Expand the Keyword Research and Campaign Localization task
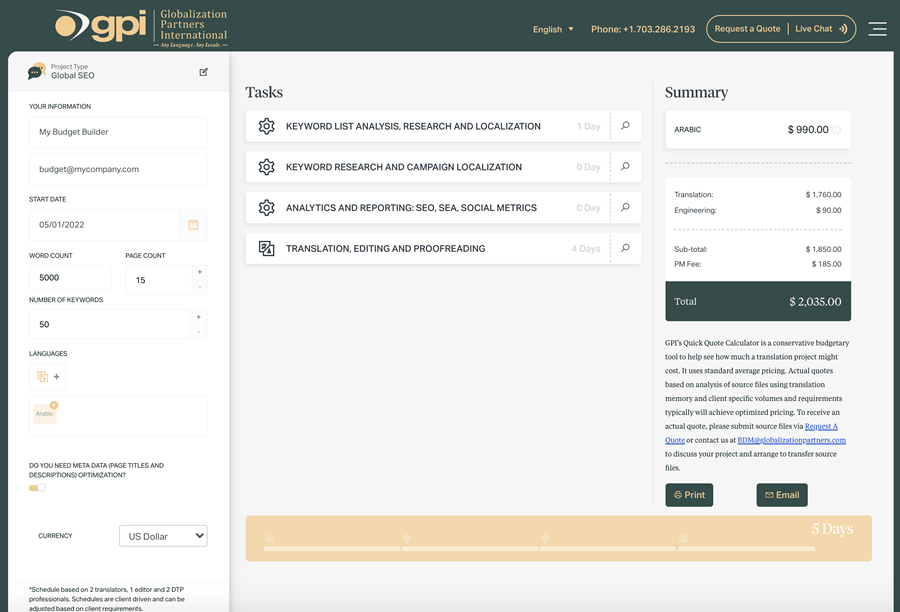 click(x=404, y=167)
